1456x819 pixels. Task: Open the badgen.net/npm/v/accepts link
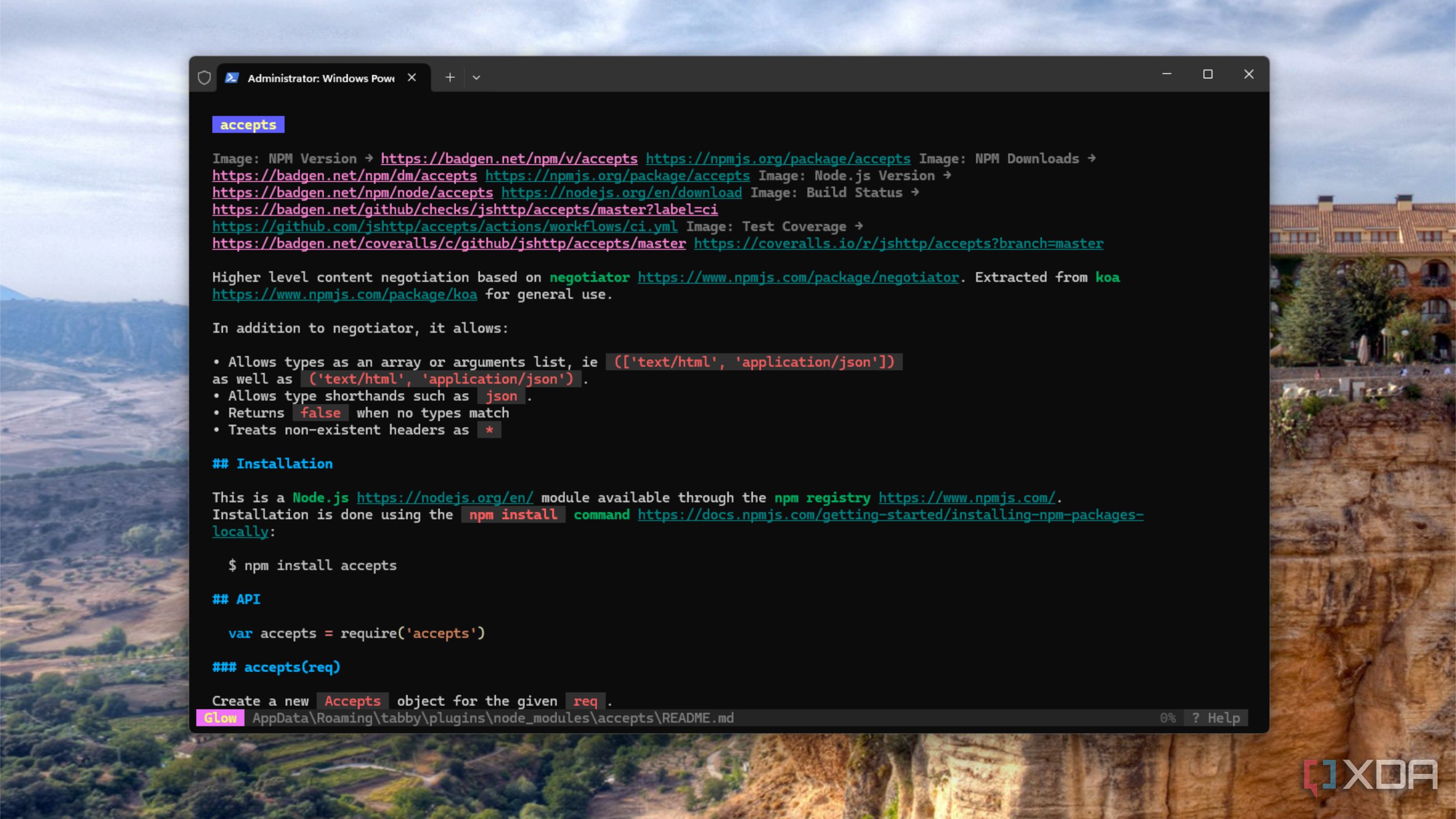[509, 159]
